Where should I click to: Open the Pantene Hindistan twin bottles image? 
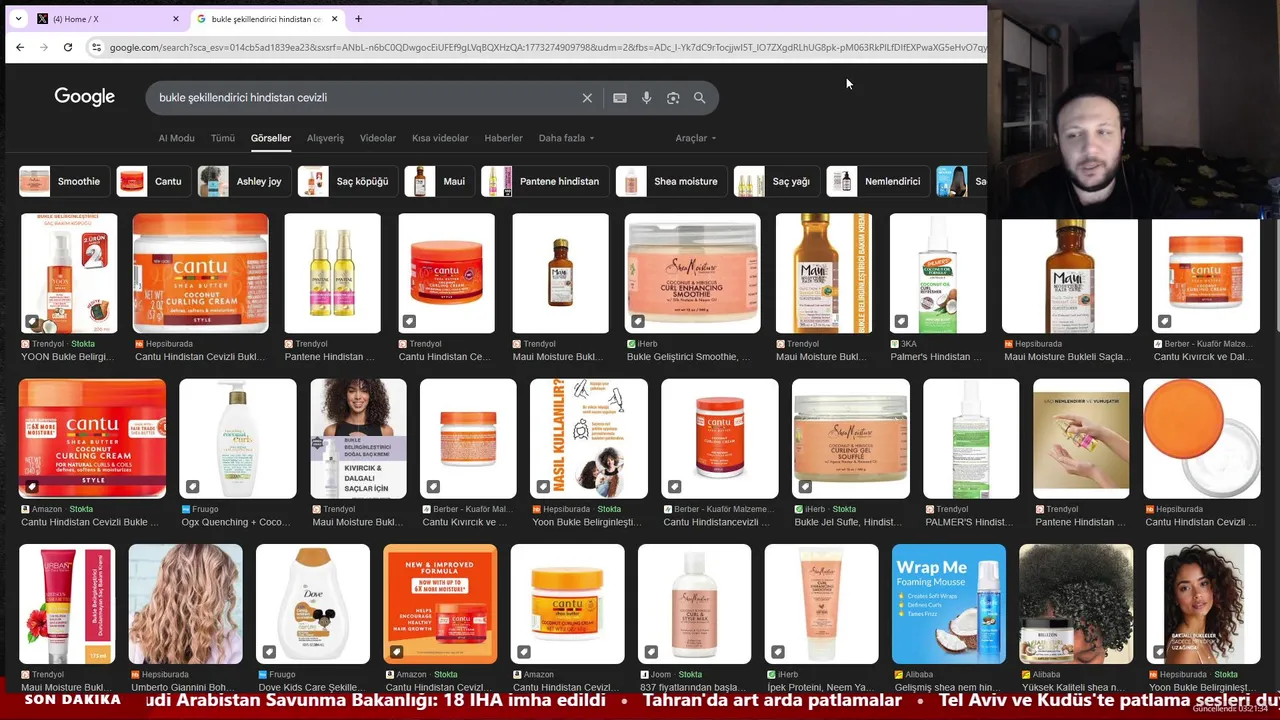333,273
